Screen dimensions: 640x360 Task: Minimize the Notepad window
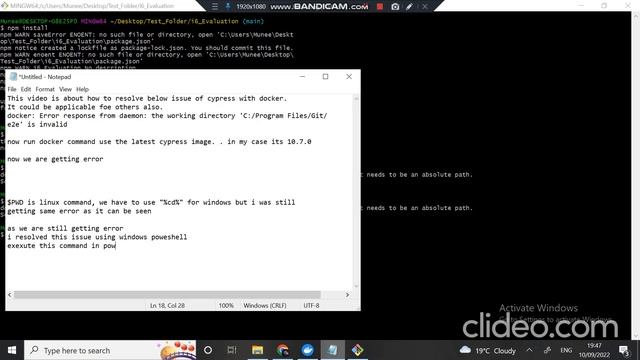[x=302, y=77]
